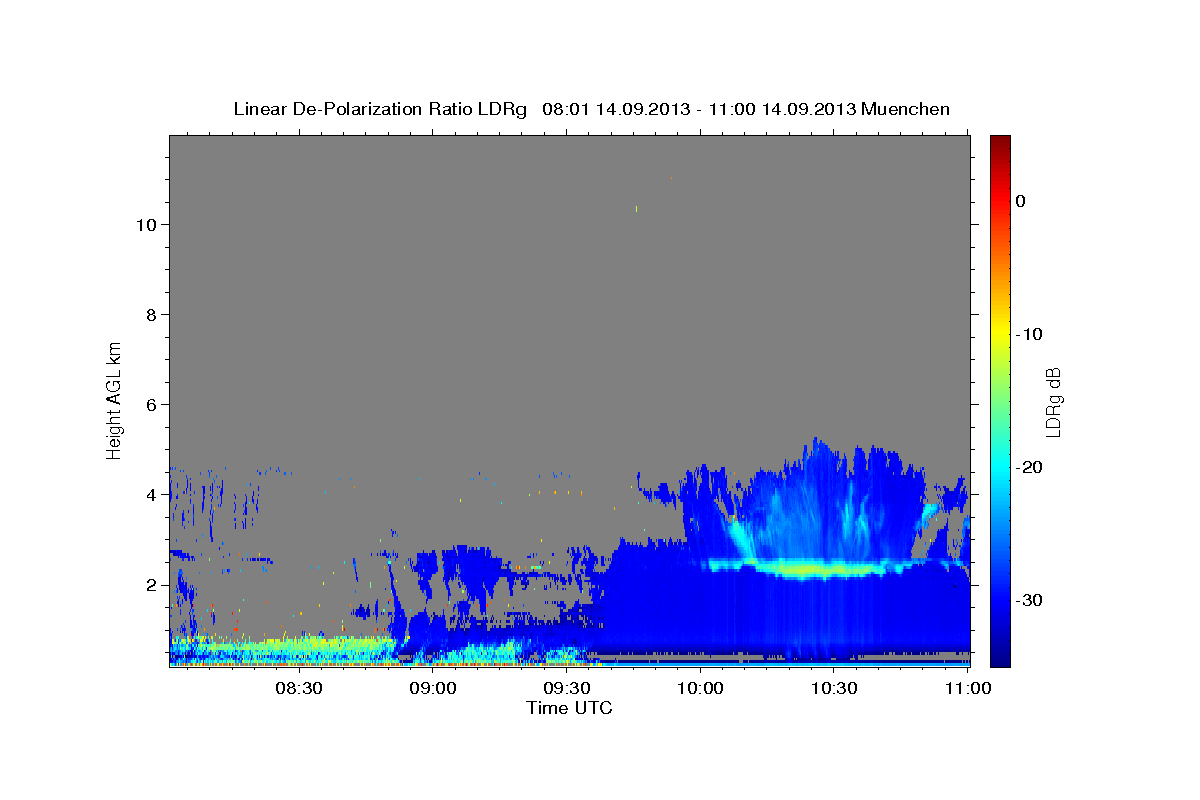Click the 11:00 time tick label
Screen dimensions: 1200x800
(967, 688)
